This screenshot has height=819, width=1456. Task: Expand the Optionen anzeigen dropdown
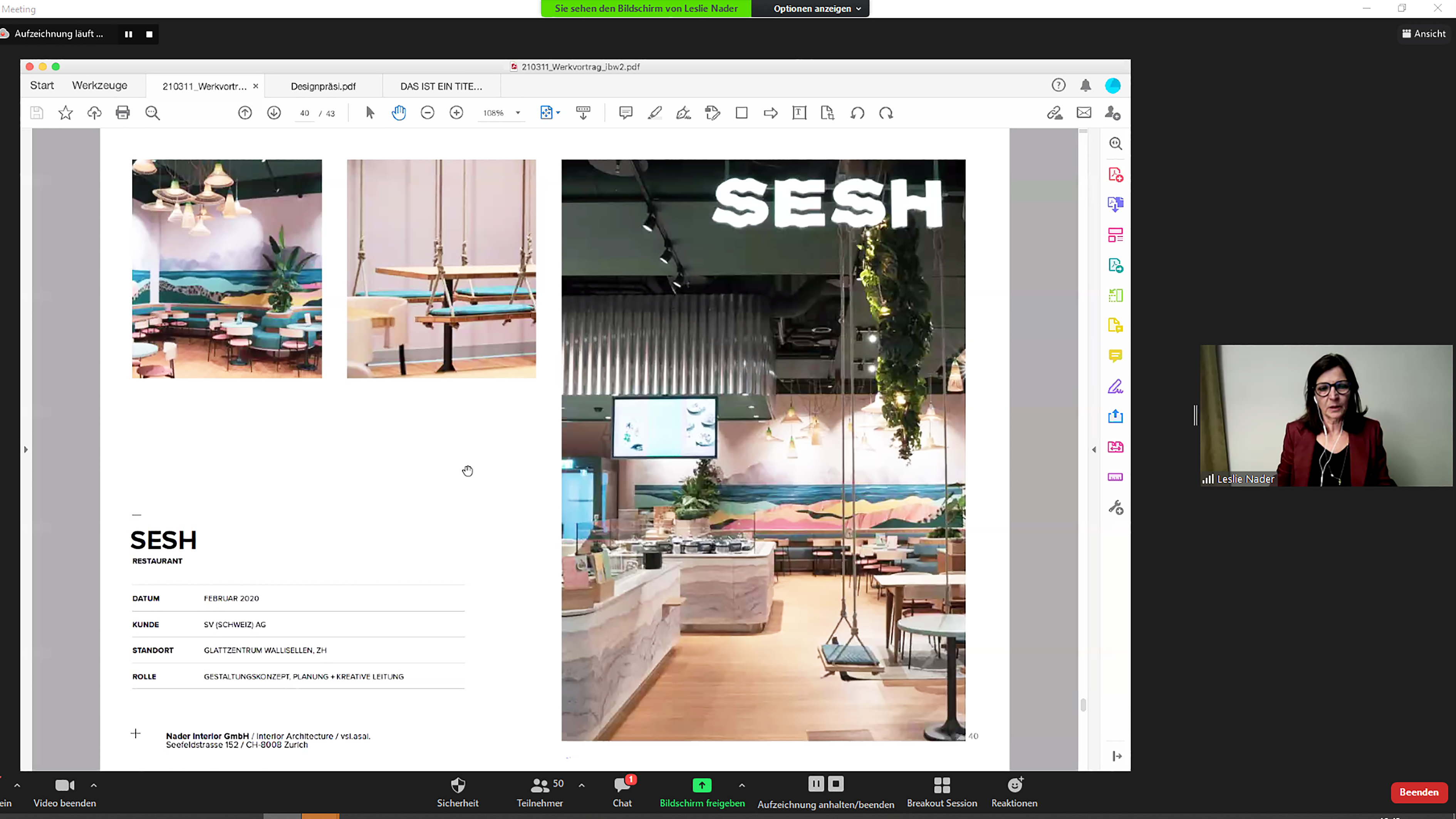tap(817, 8)
